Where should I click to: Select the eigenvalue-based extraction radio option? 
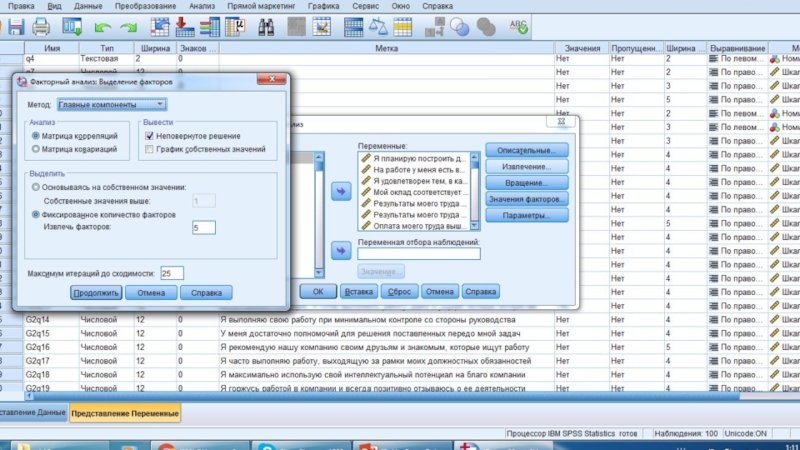pos(36,187)
